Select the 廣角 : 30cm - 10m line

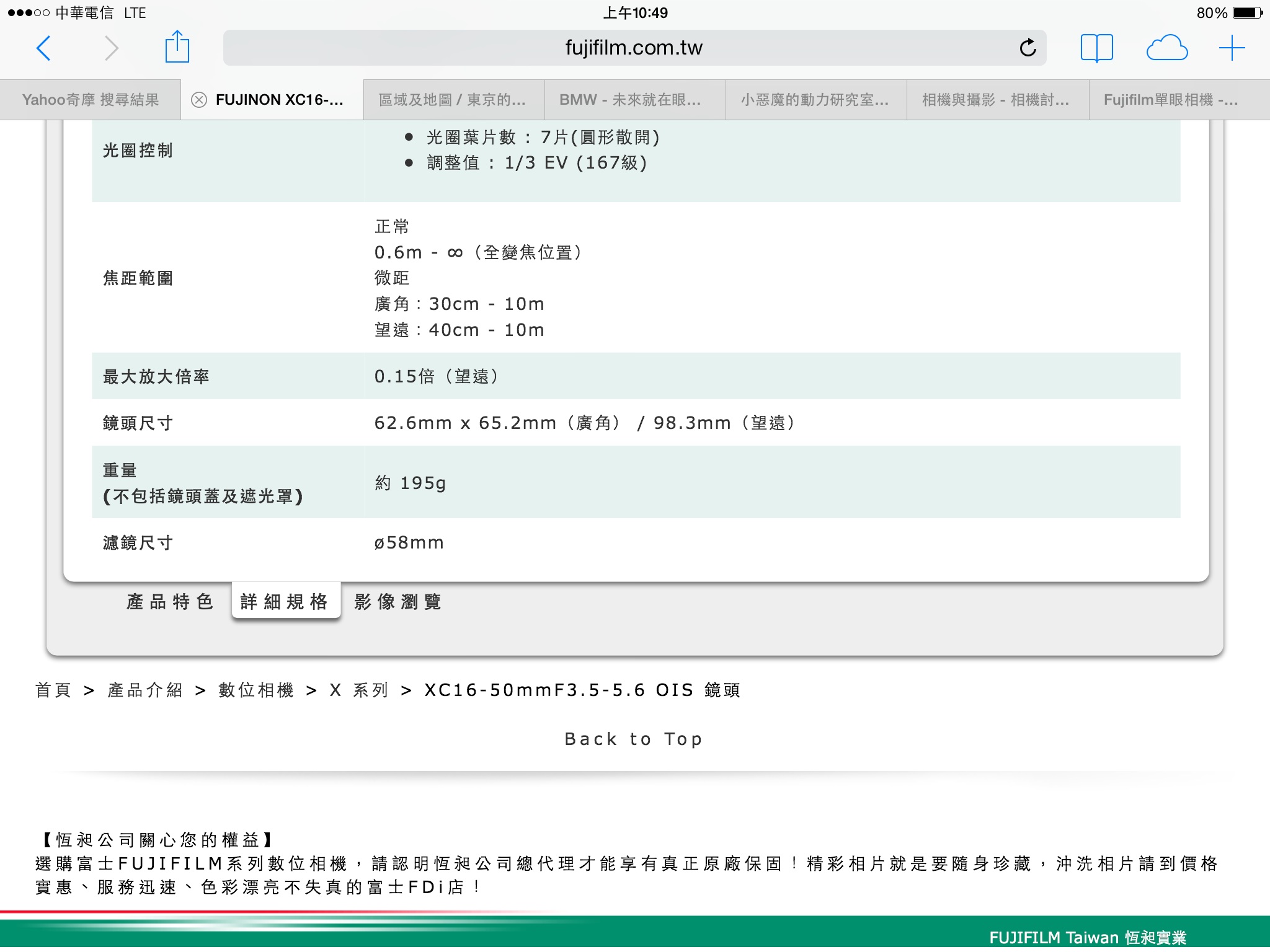460,304
